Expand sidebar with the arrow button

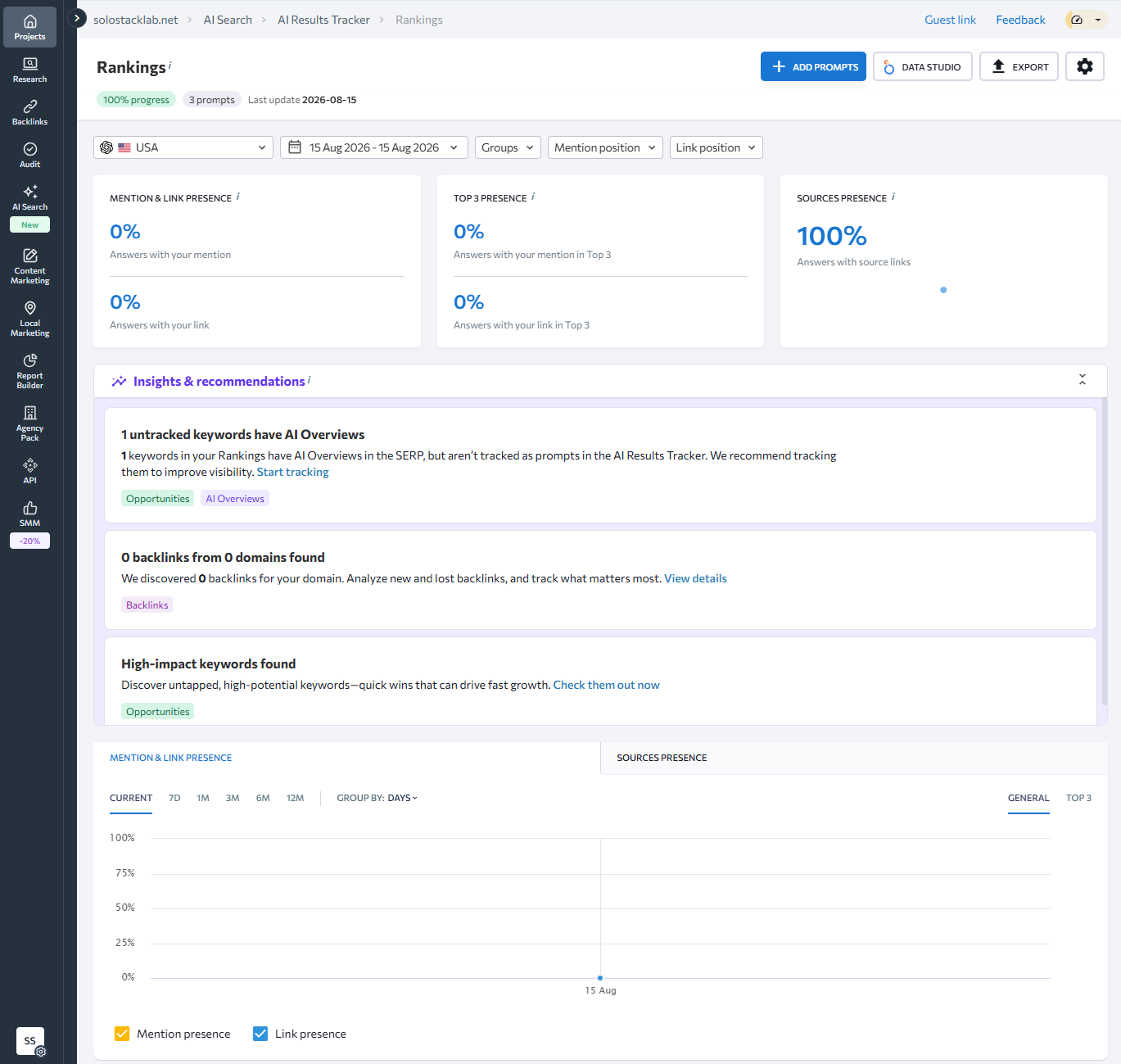pos(77,17)
